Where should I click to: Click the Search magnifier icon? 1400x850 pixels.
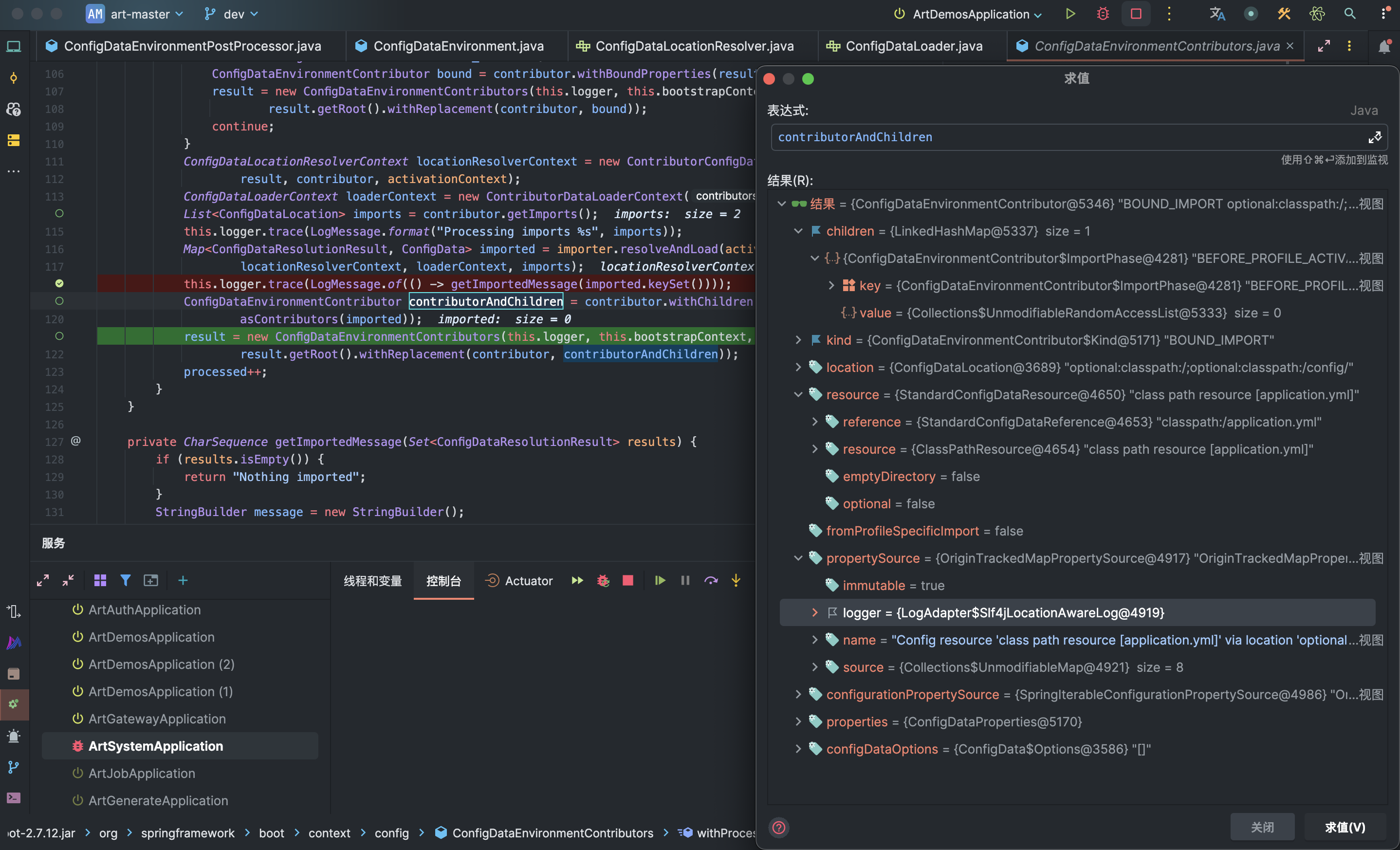coord(1349,14)
